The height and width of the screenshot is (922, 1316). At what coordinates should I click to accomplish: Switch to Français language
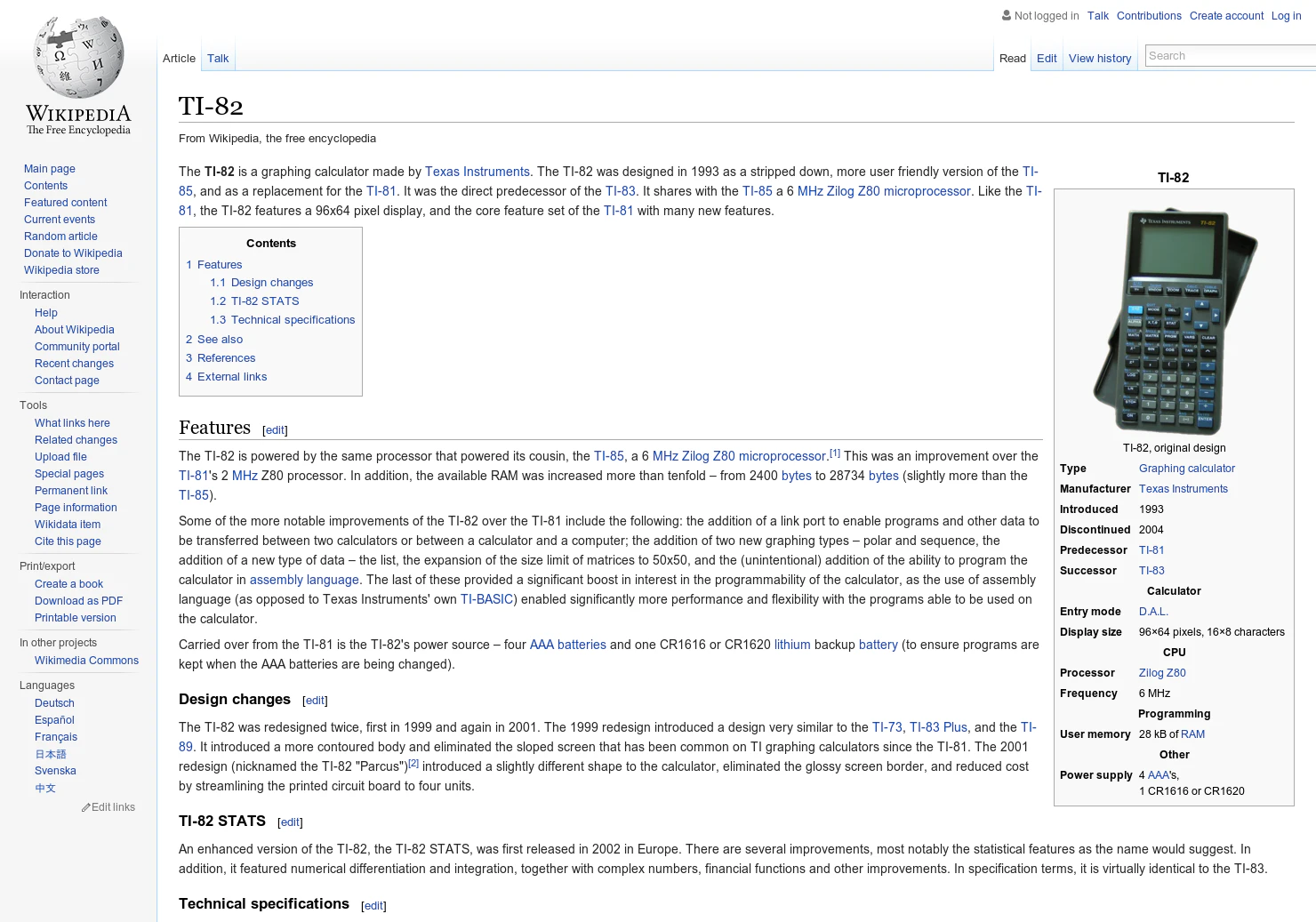point(56,737)
